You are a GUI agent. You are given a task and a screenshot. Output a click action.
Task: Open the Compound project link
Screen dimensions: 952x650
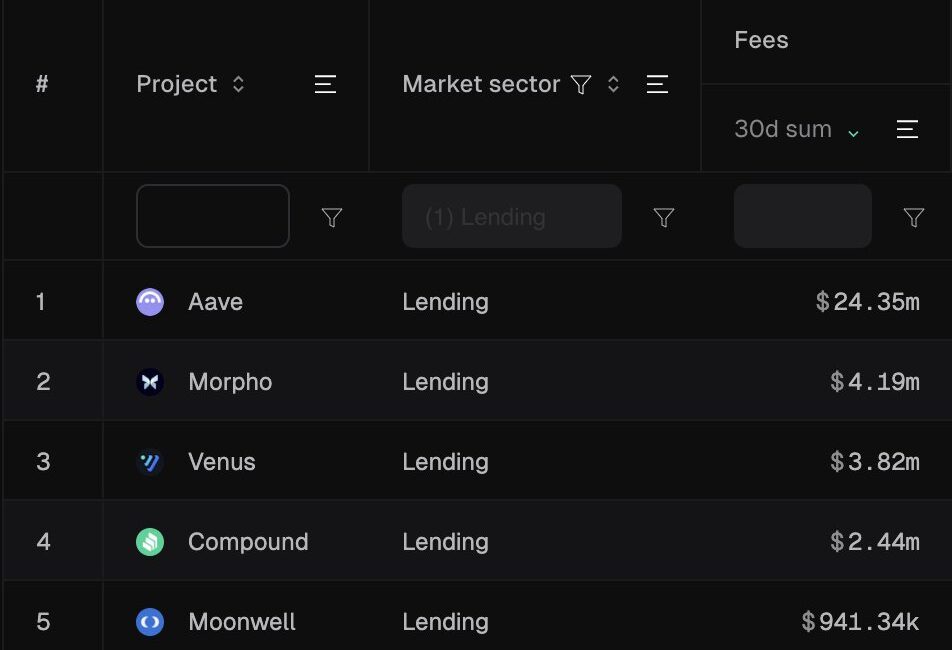248,542
